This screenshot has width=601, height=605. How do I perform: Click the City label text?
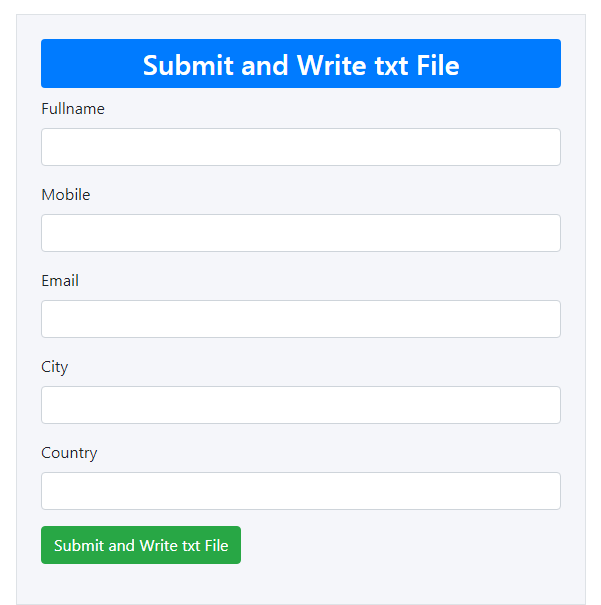(54, 367)
